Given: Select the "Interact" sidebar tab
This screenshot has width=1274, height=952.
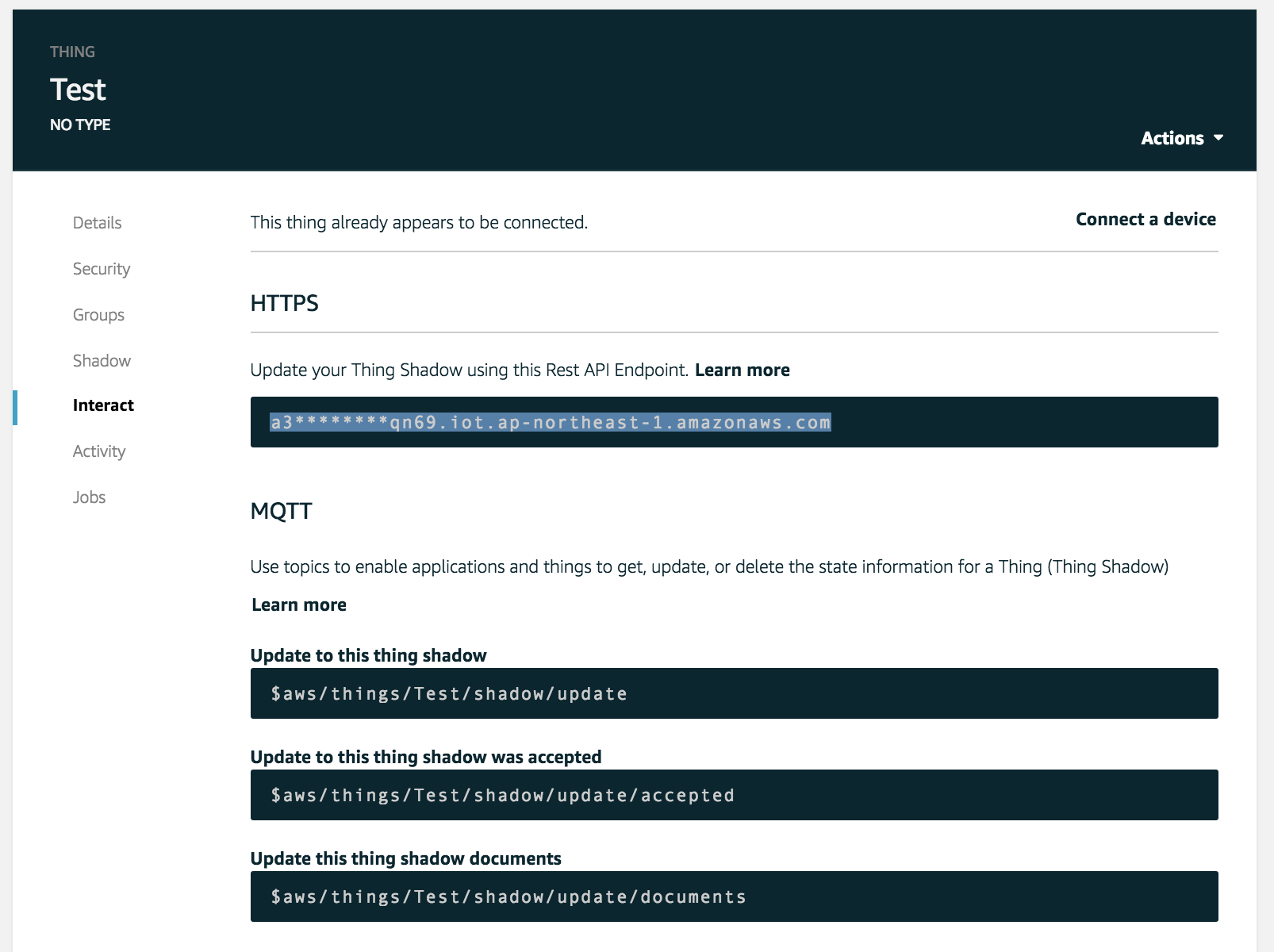Looking at the screenshot, I should (102, 405).
